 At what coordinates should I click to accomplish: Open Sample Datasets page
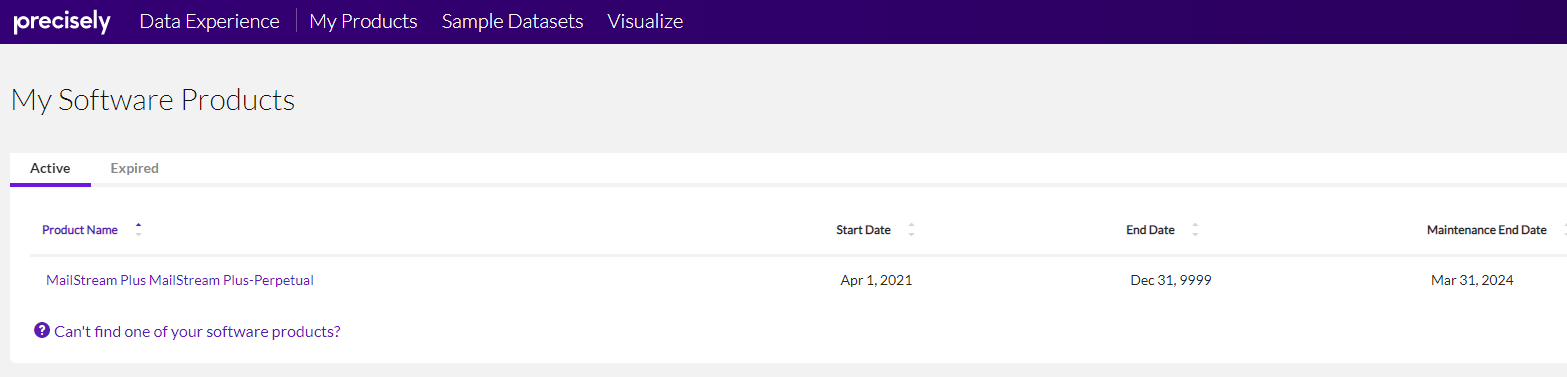tap(512, 21)
